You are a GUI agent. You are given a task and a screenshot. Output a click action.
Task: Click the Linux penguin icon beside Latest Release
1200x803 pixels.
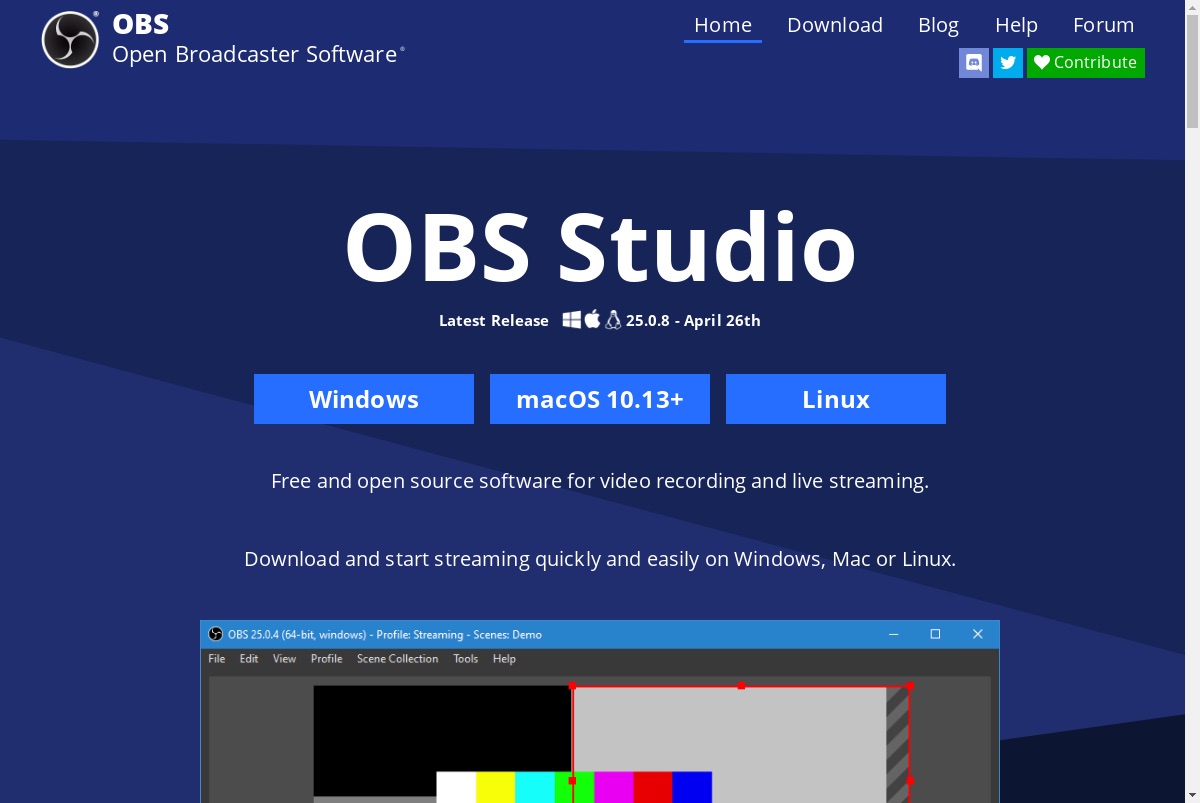click(613, 320)
